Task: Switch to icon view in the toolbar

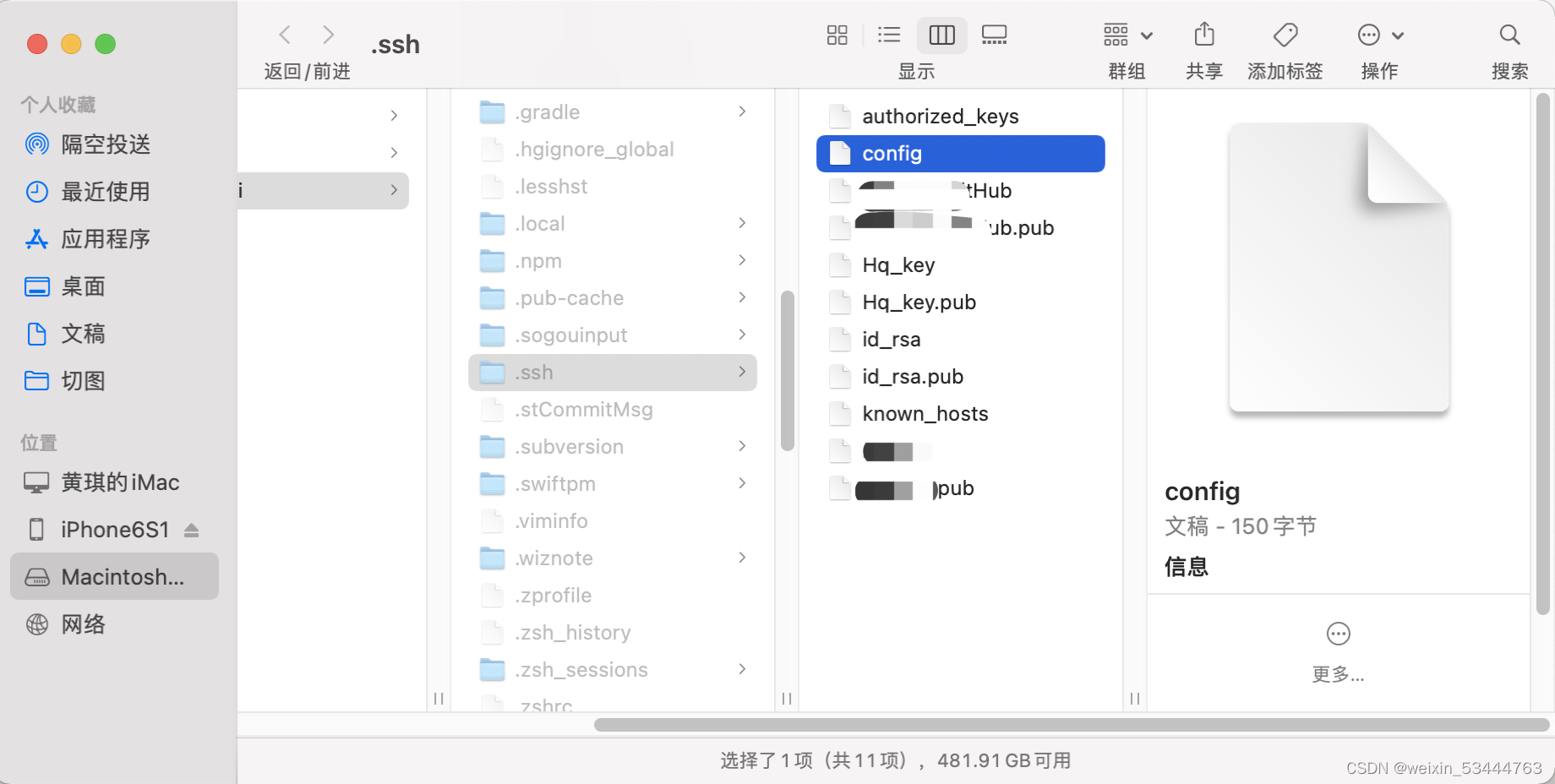Action: (x=838, y=35)
